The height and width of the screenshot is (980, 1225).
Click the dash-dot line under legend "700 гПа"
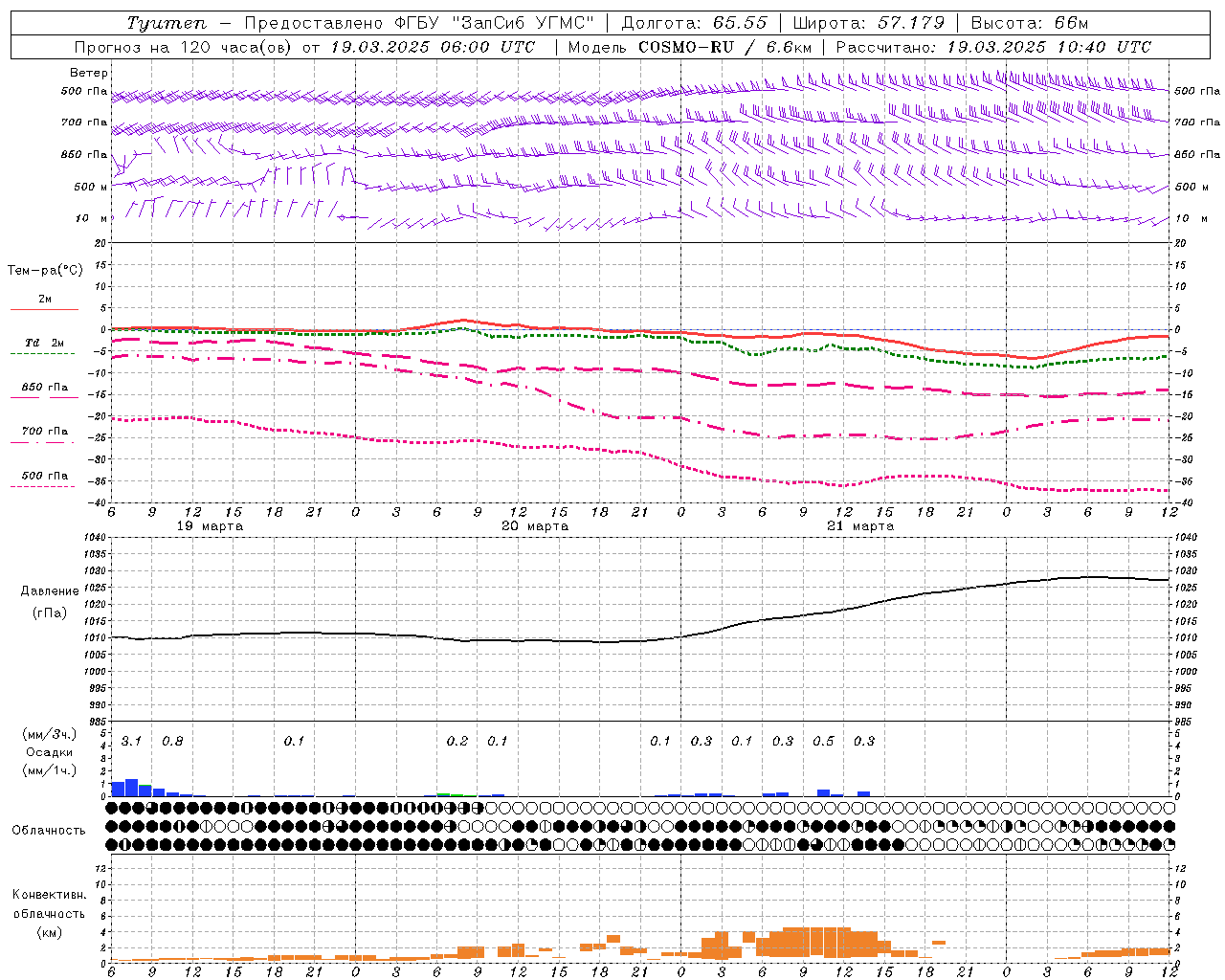click(43, 442)
